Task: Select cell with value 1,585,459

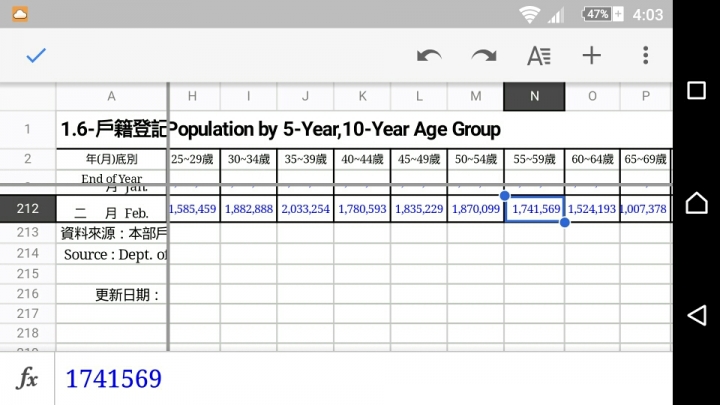Action: [195, 209]
